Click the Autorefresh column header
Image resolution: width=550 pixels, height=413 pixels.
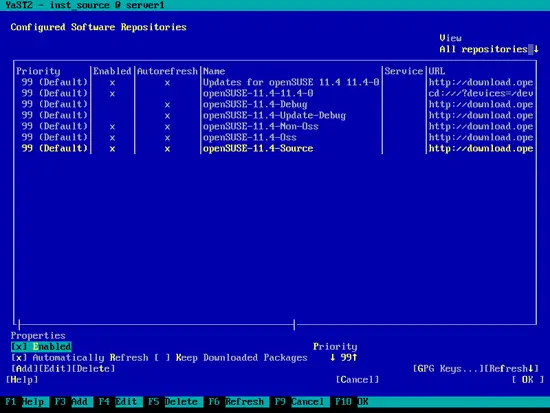[x=167, y=71]
